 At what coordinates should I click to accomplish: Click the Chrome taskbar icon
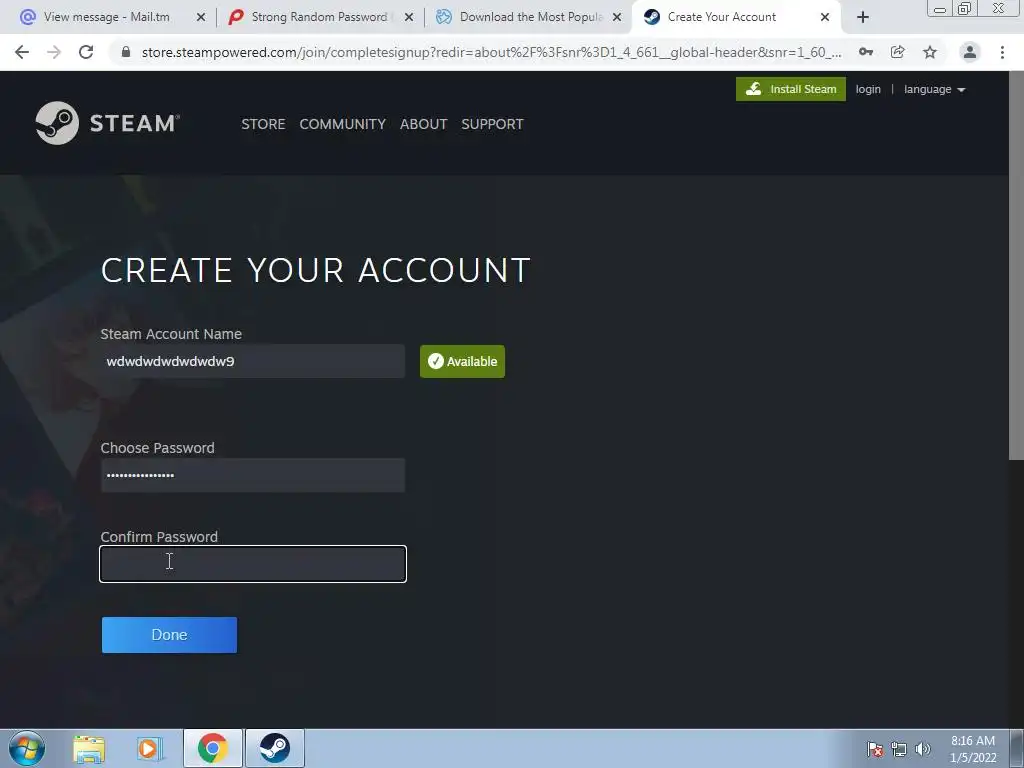click(x=213, y=748)
